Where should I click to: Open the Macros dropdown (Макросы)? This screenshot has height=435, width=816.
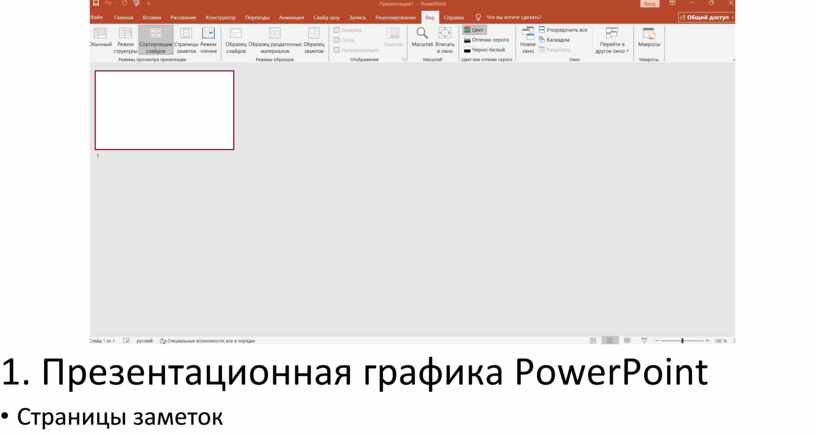[649, 39]
